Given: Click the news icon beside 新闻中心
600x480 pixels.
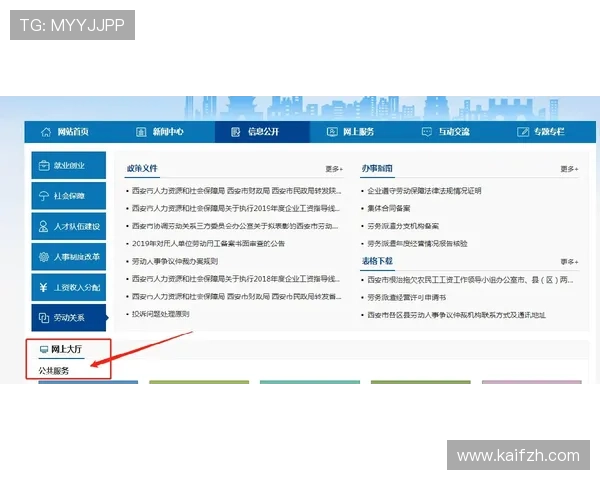Looking at the screenshot, I should [141, 132].
